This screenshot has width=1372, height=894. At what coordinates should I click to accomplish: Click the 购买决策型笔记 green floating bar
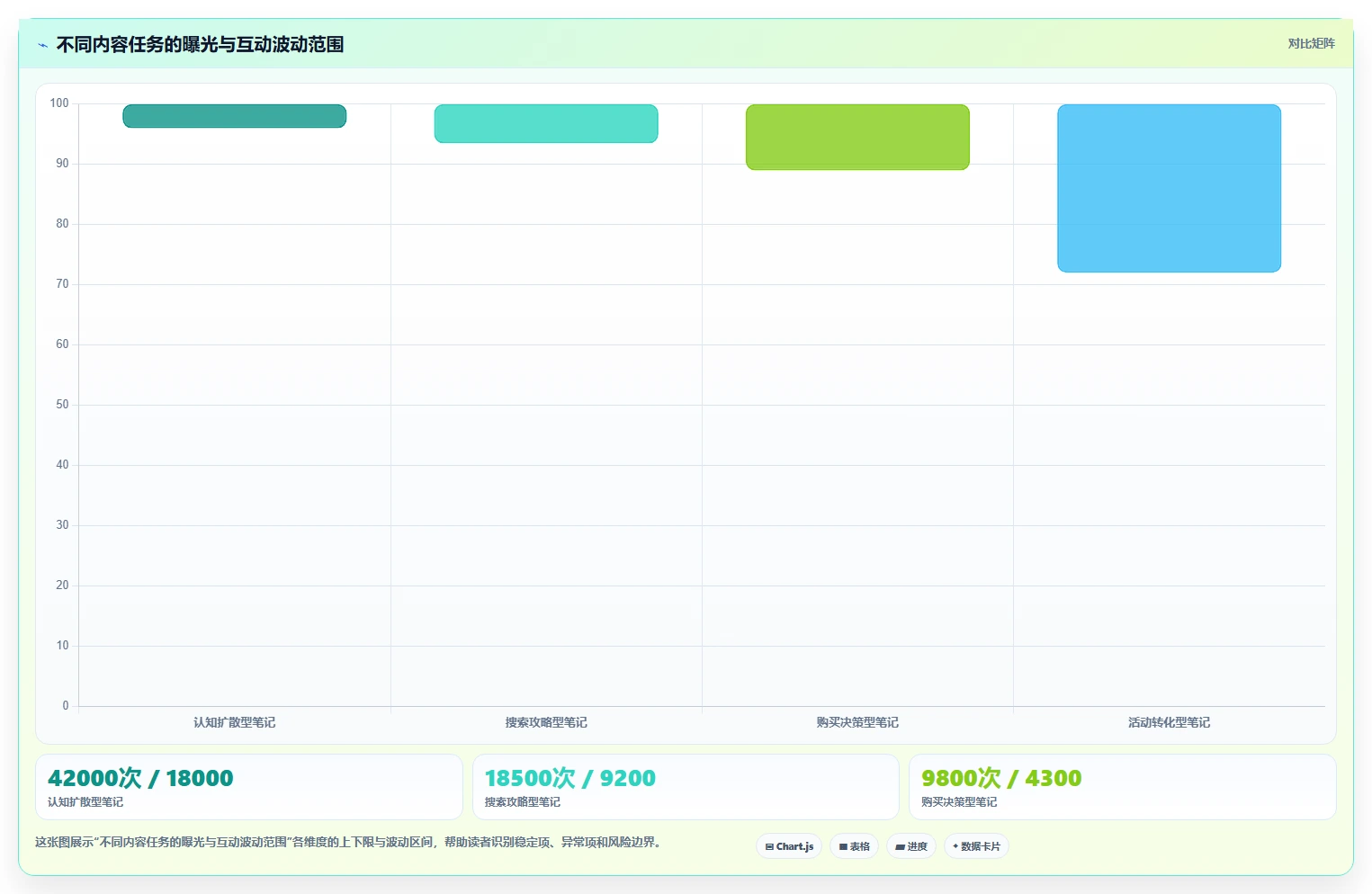(857, 137)
